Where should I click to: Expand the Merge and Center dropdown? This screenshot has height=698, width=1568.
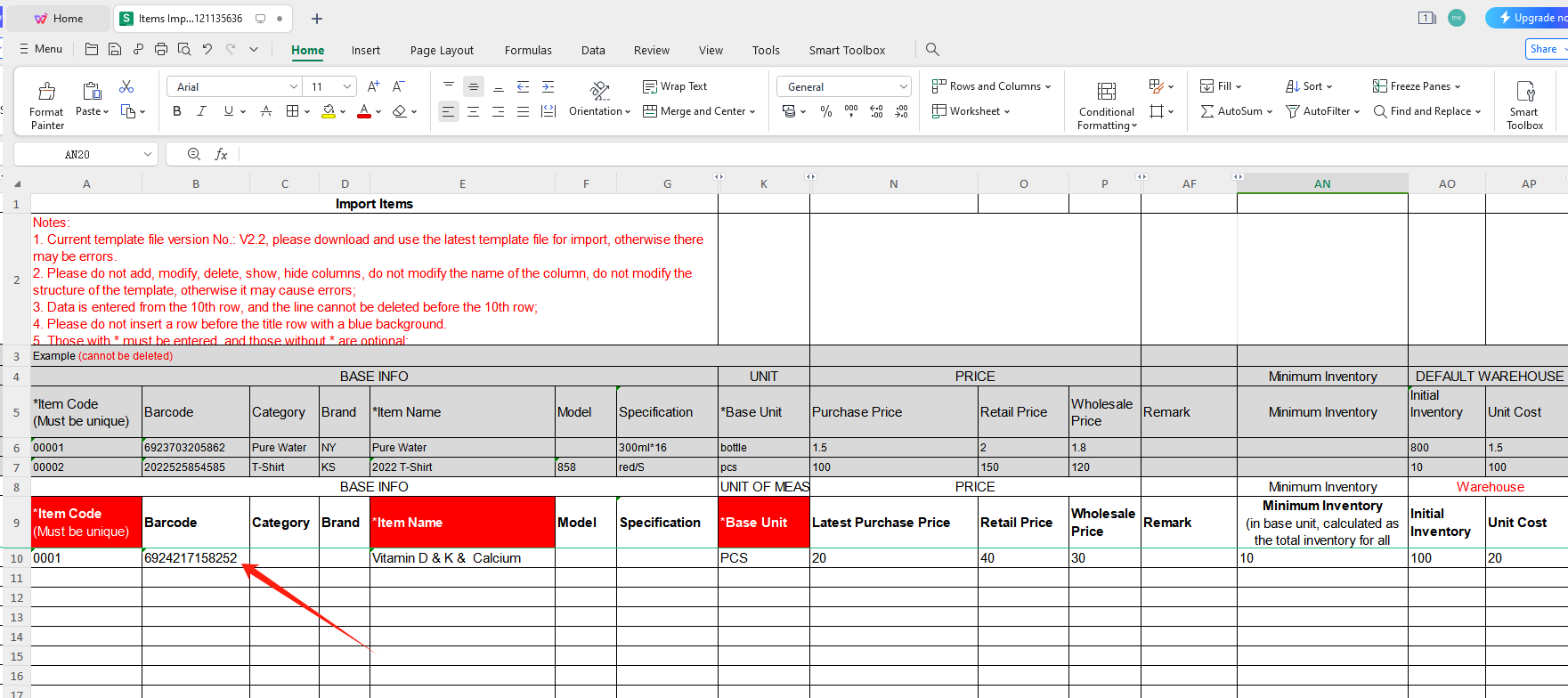click(752, 111)
